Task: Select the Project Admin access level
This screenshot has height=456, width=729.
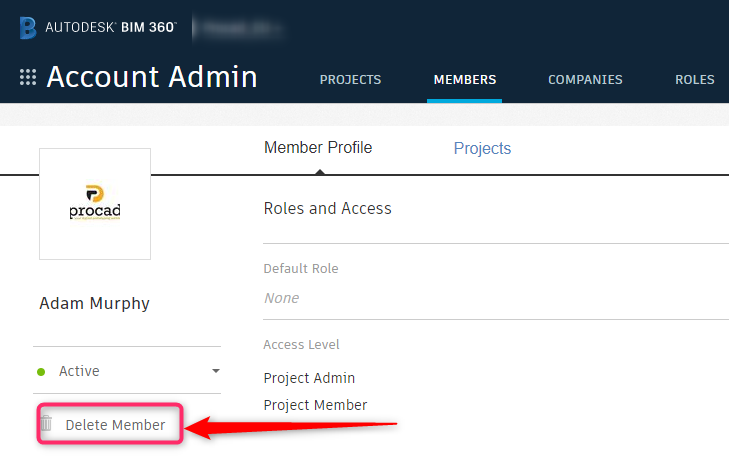Action: point(309,378)
